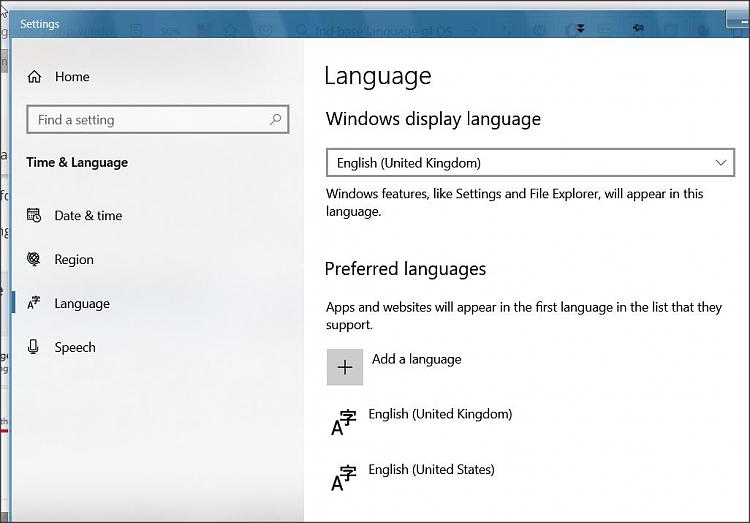Click the English (United Kingdom) language icon
Viewport: 750px width, 523px height.
(x=344, y=422)
